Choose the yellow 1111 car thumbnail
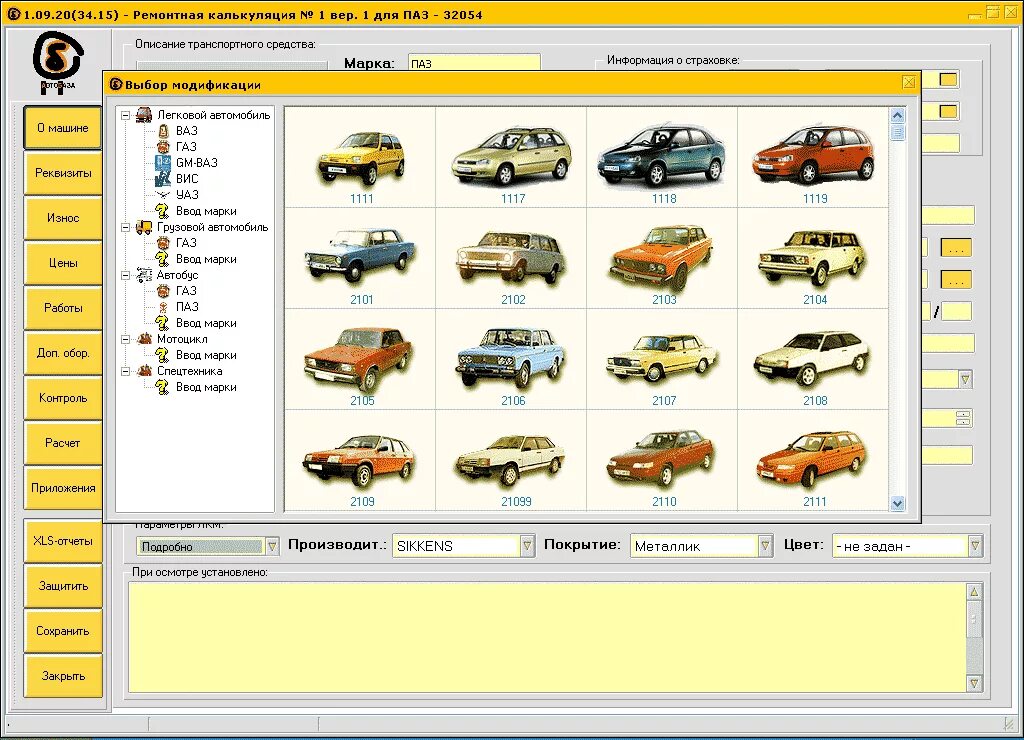The image size is (1024, 740). click(361, 158)
